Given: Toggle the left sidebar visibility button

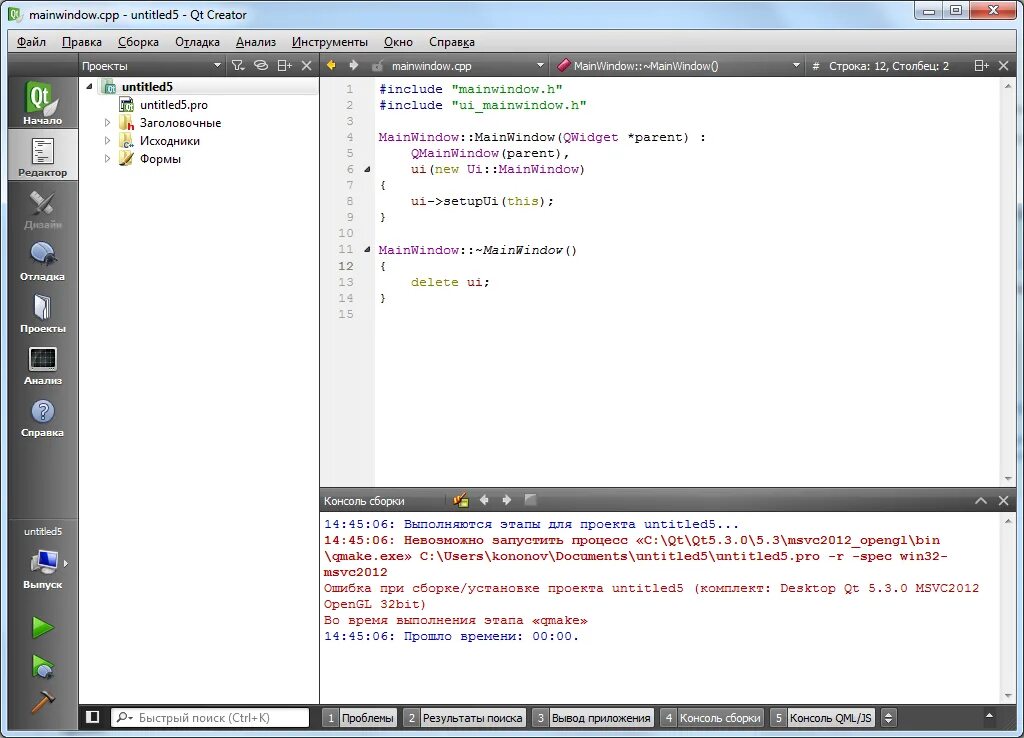Looking at the screenshot, I should click(x=93, y=717).
